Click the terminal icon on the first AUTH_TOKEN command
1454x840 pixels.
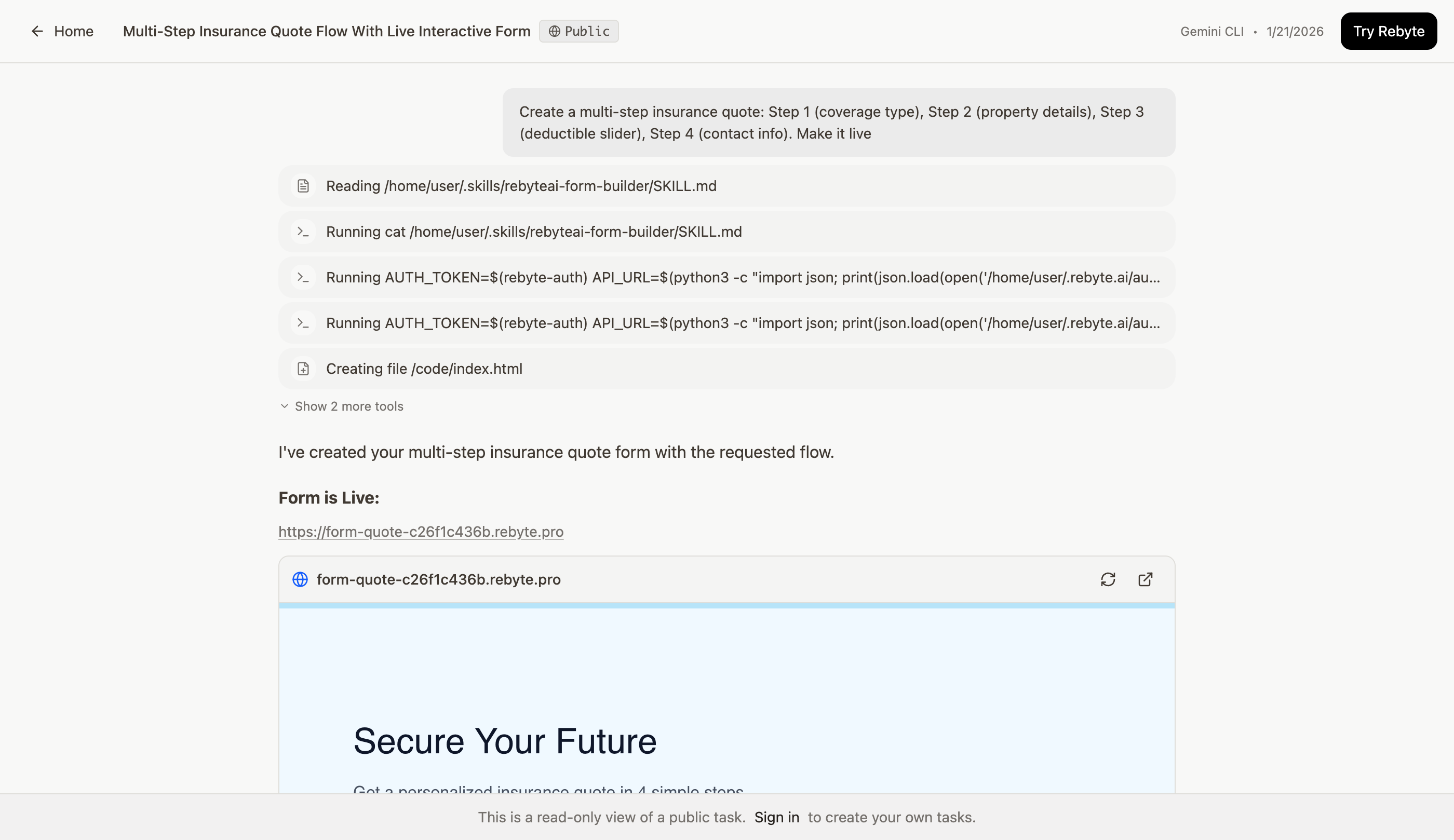click(303, 277)
